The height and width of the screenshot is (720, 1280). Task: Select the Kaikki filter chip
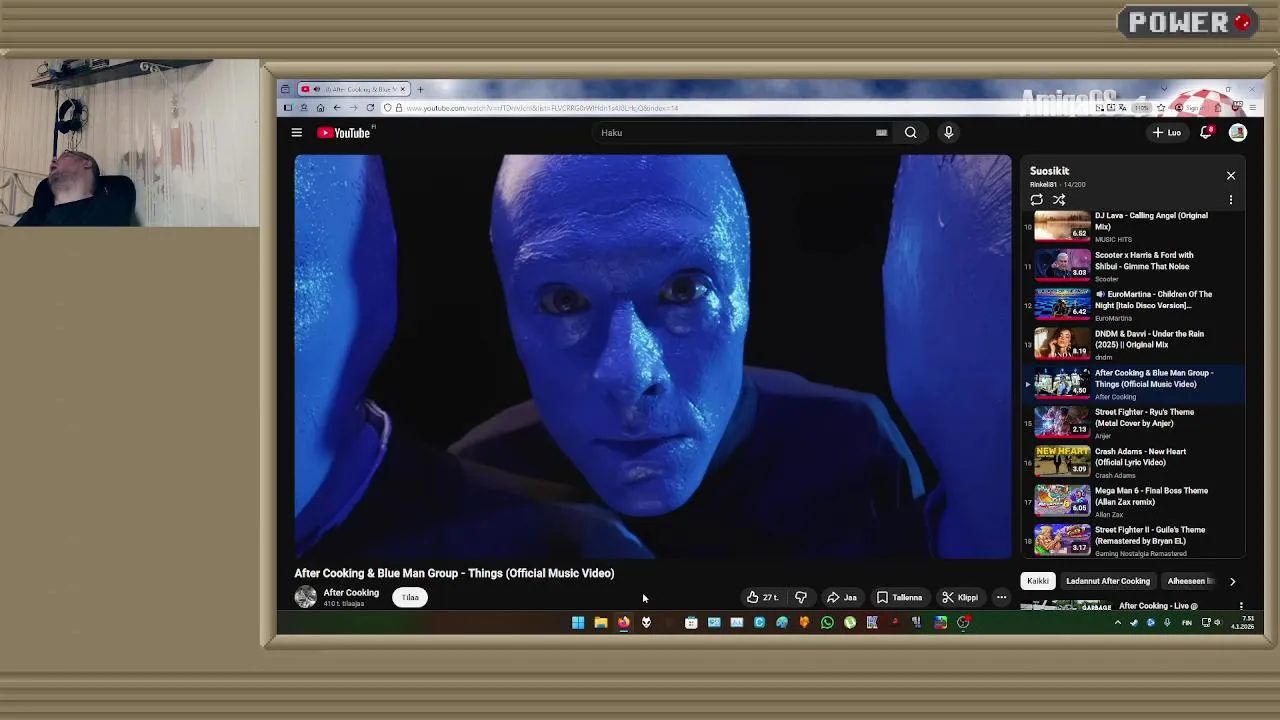click(x=1038, y=581)
